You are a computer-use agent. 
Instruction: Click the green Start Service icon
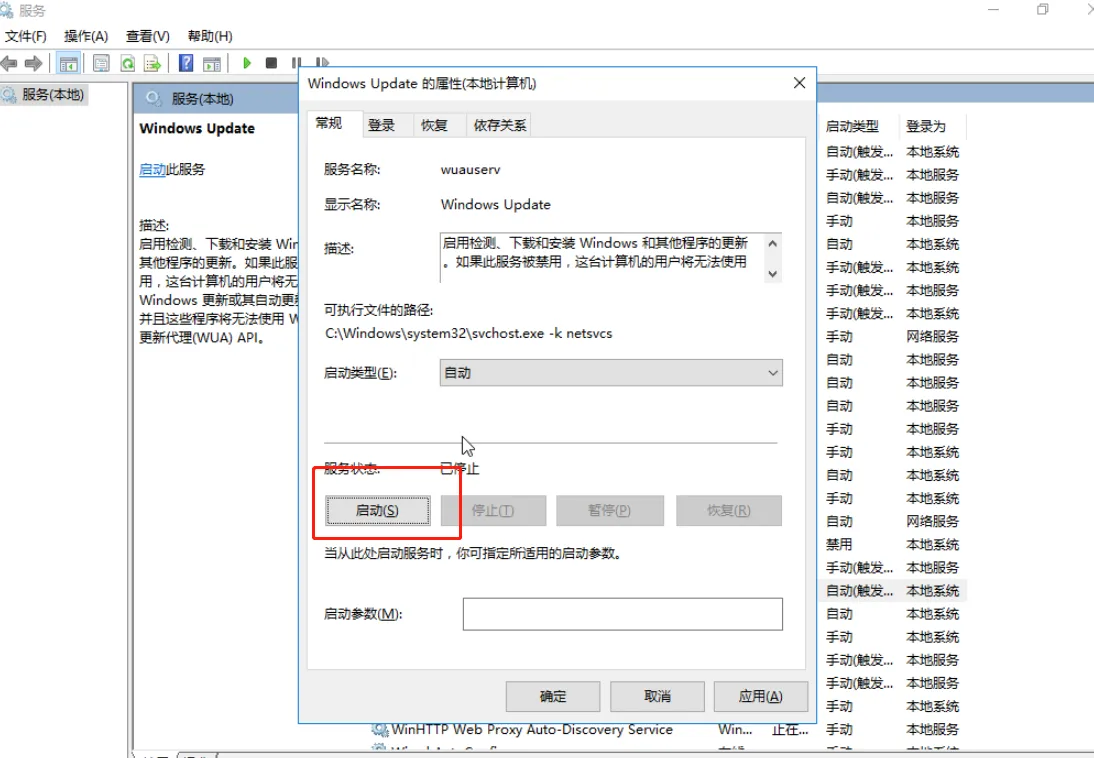(247, 62)
